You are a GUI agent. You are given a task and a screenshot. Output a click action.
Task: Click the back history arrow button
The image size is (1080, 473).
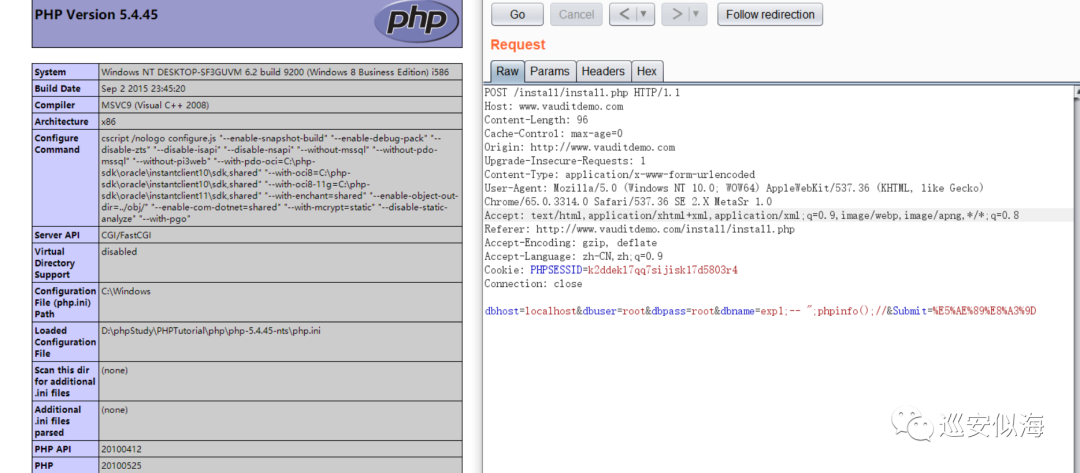(624, 14)
